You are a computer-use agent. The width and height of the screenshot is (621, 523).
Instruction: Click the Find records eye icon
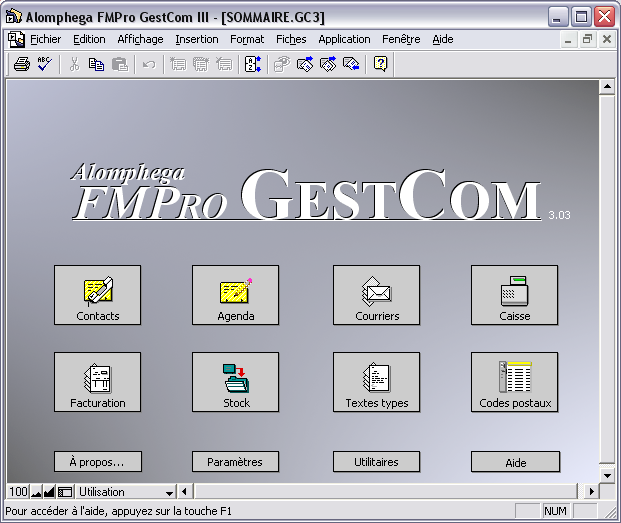point(282,64)
